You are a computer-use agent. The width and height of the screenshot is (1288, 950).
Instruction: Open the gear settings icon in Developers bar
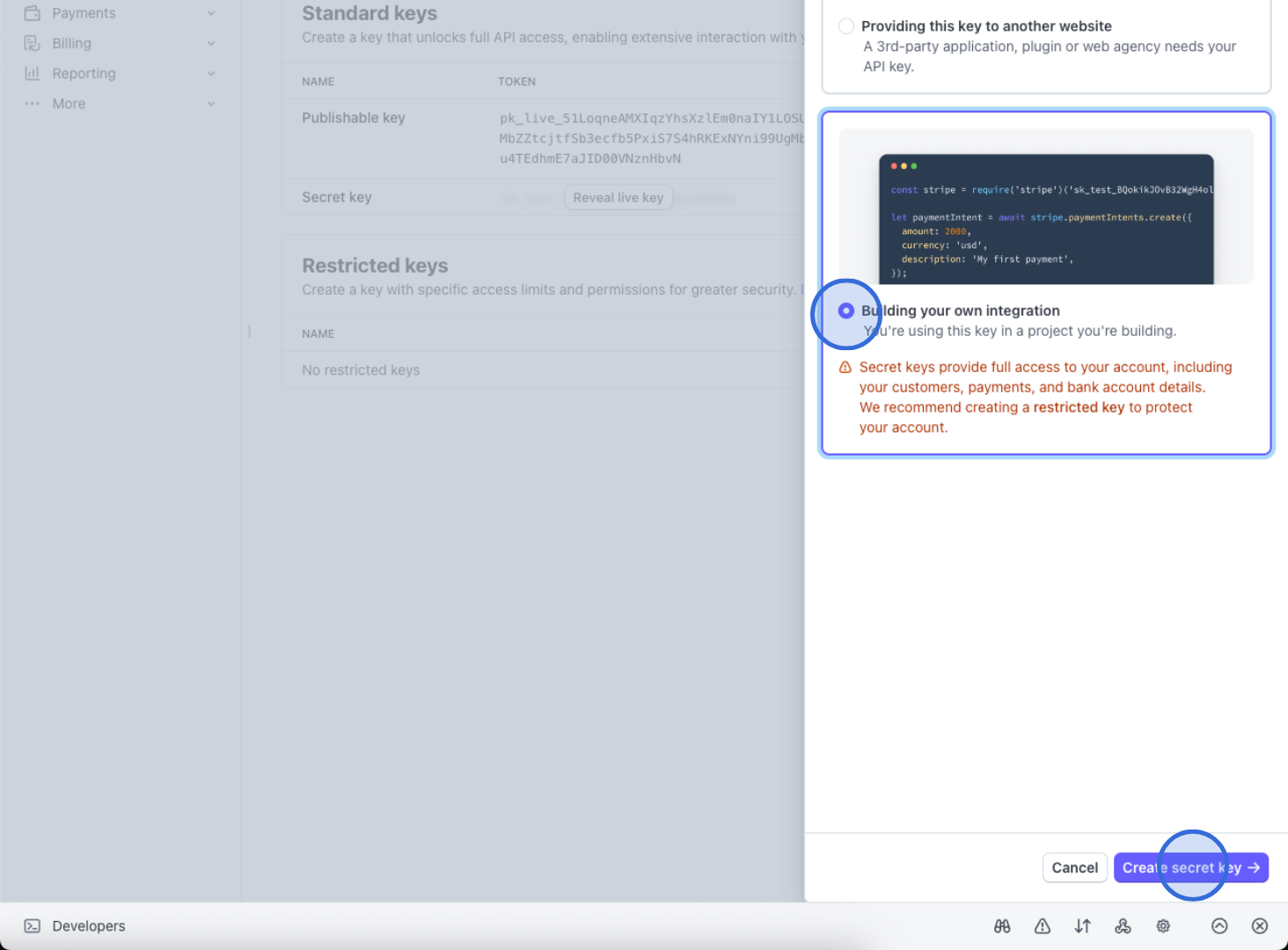tap(1163, 926)
